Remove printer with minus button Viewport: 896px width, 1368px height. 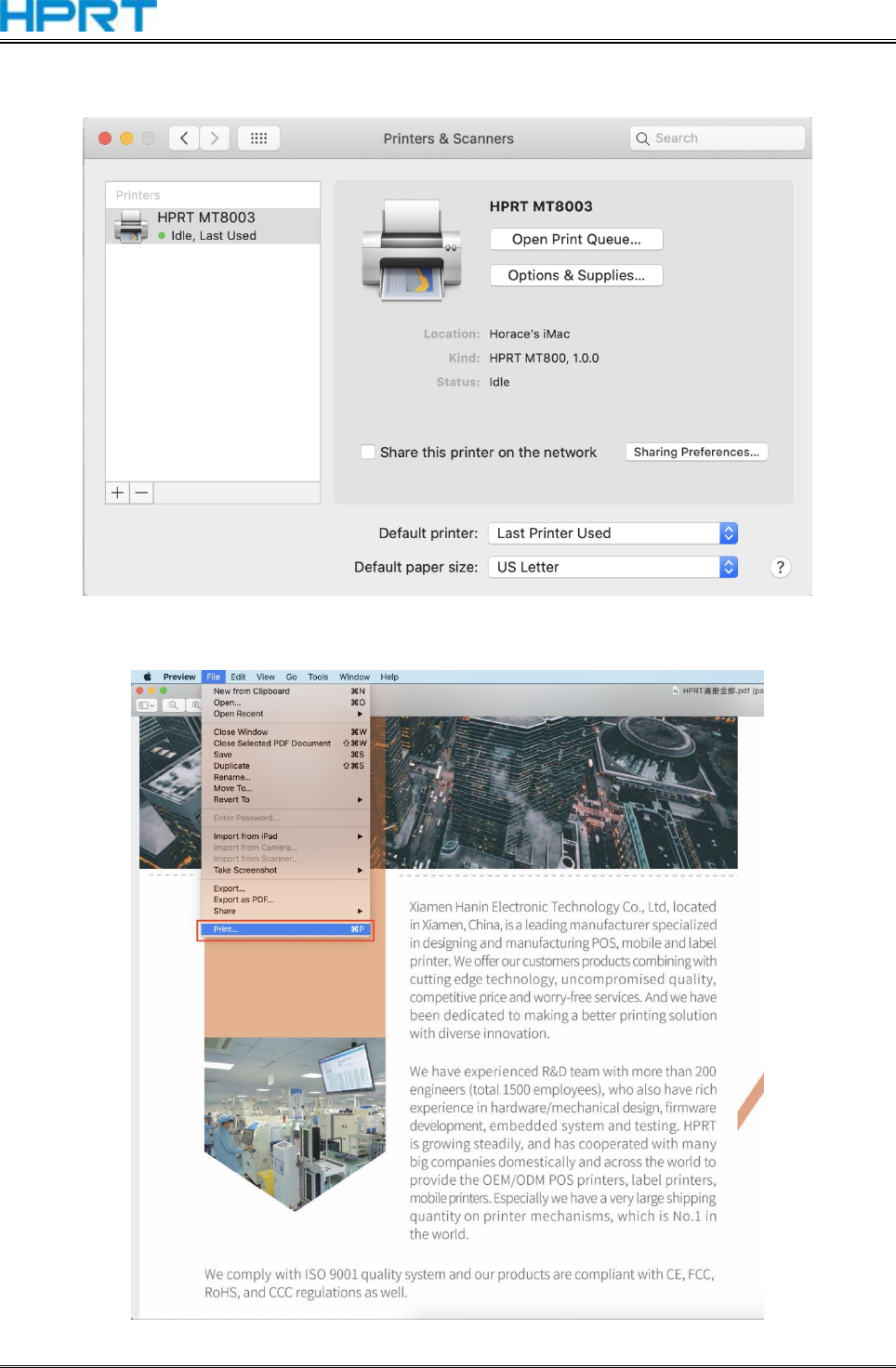(141, 493)
